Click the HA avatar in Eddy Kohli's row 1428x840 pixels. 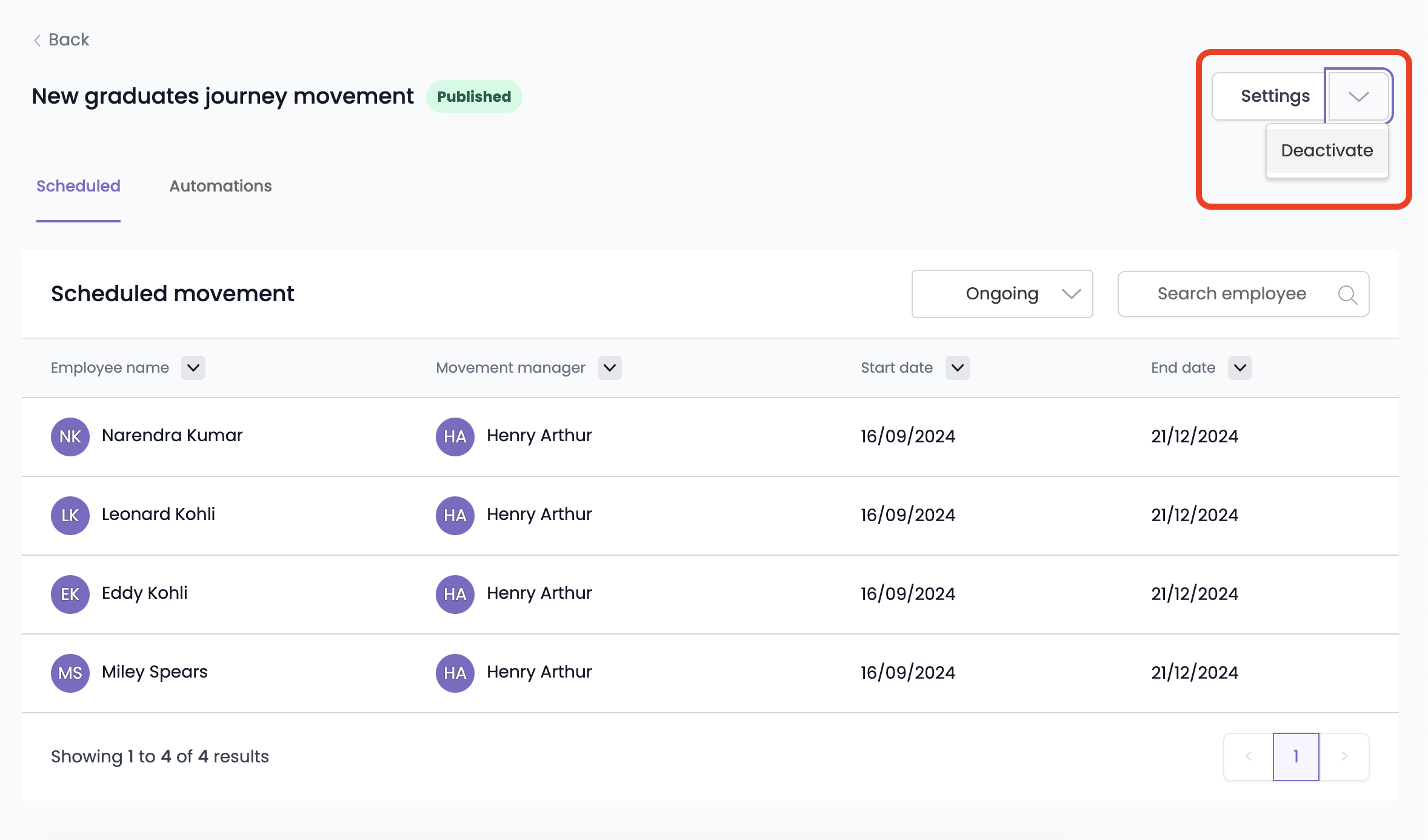(x=455, y=594)
